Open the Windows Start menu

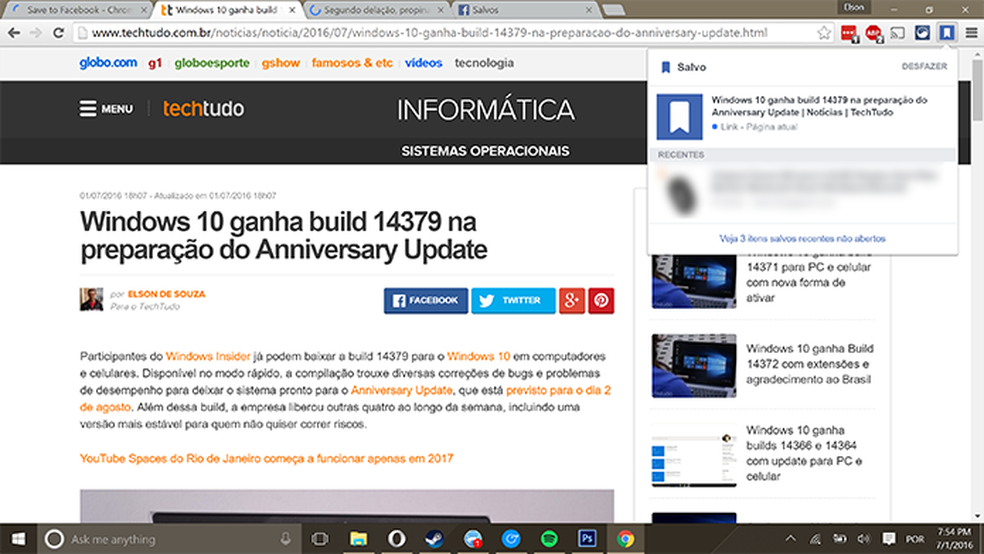(18, 538)
